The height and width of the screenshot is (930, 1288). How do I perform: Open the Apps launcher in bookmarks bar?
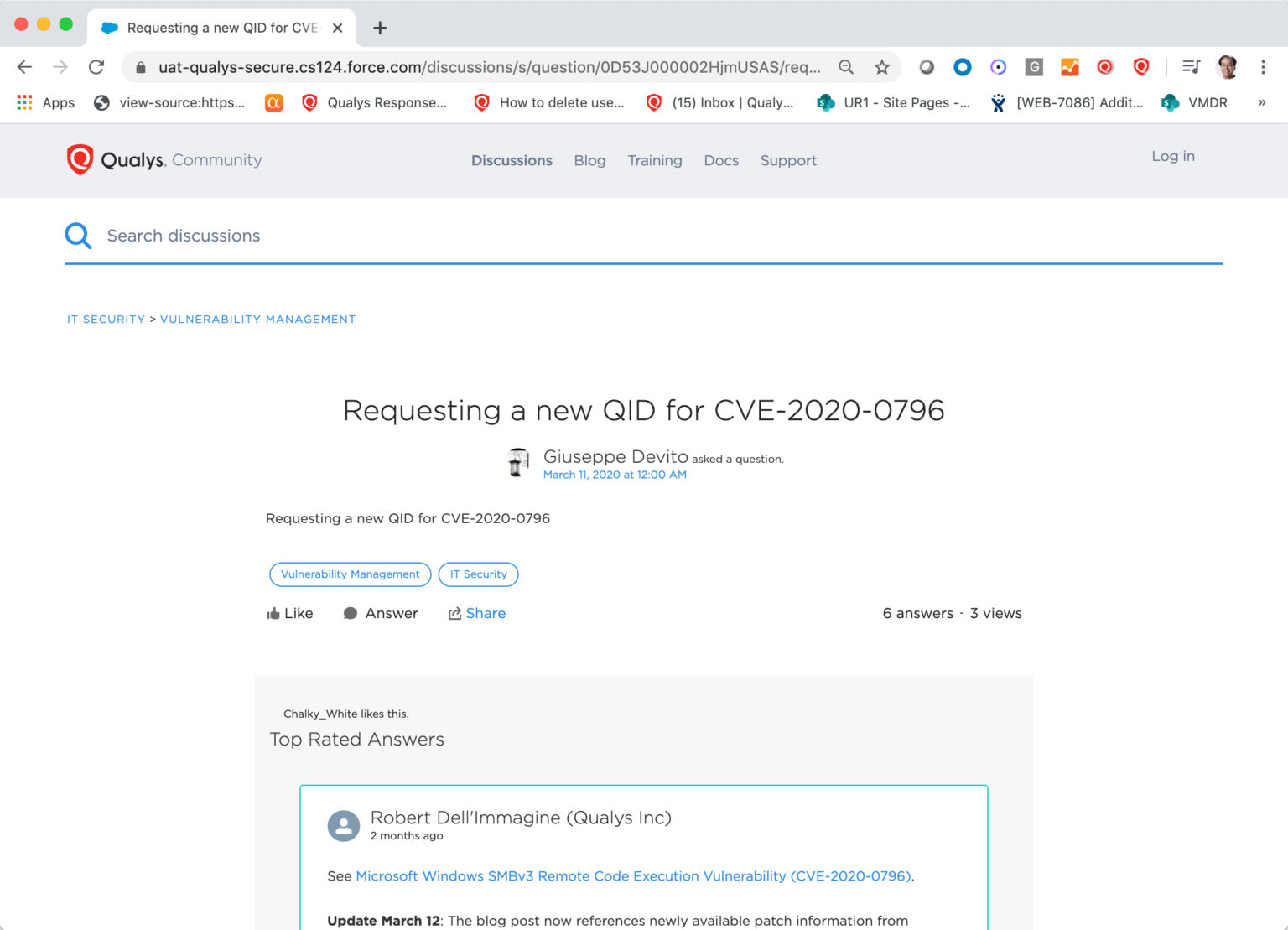tap(24, 102)
